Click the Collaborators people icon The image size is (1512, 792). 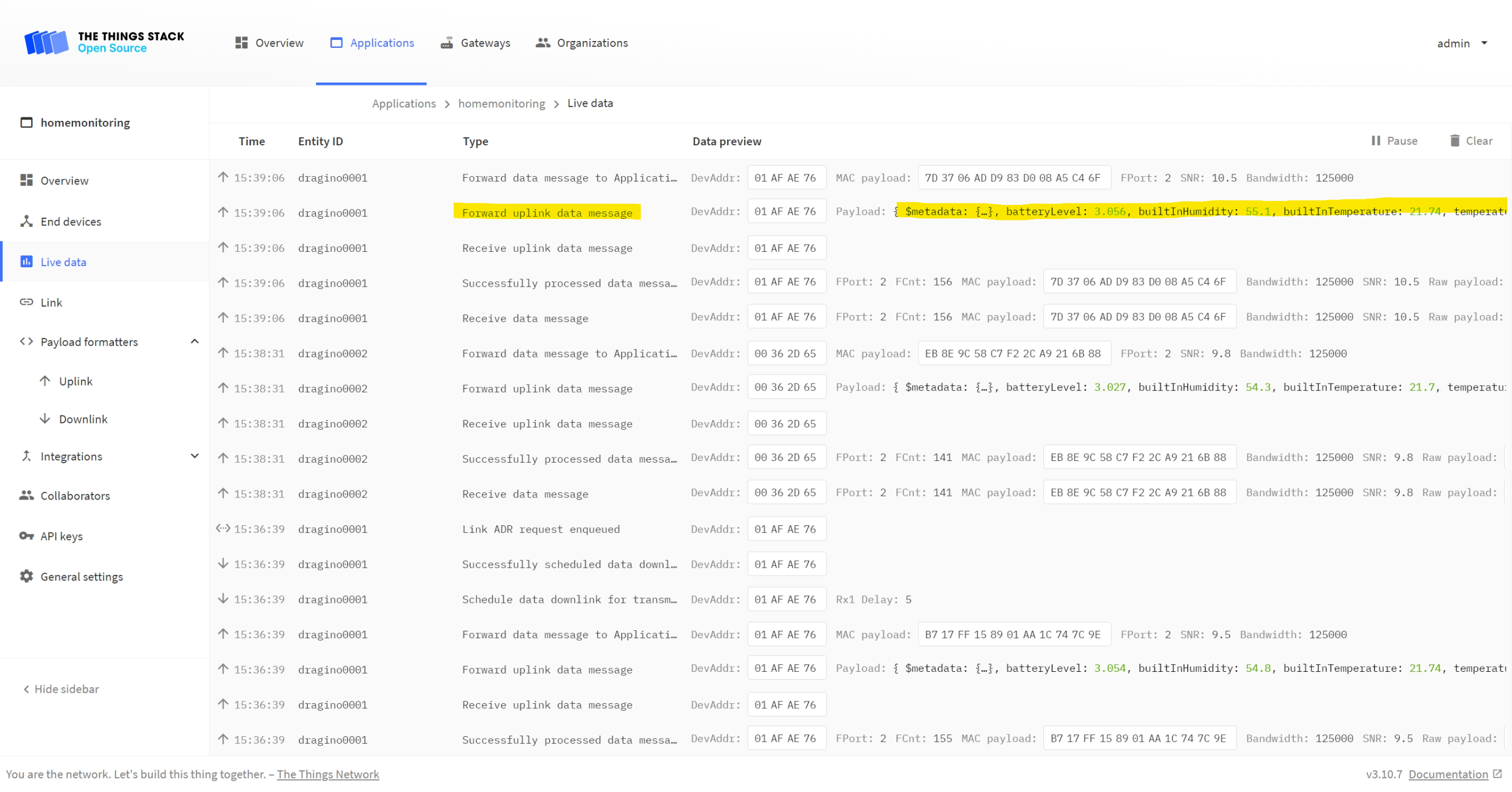(26, 496)
